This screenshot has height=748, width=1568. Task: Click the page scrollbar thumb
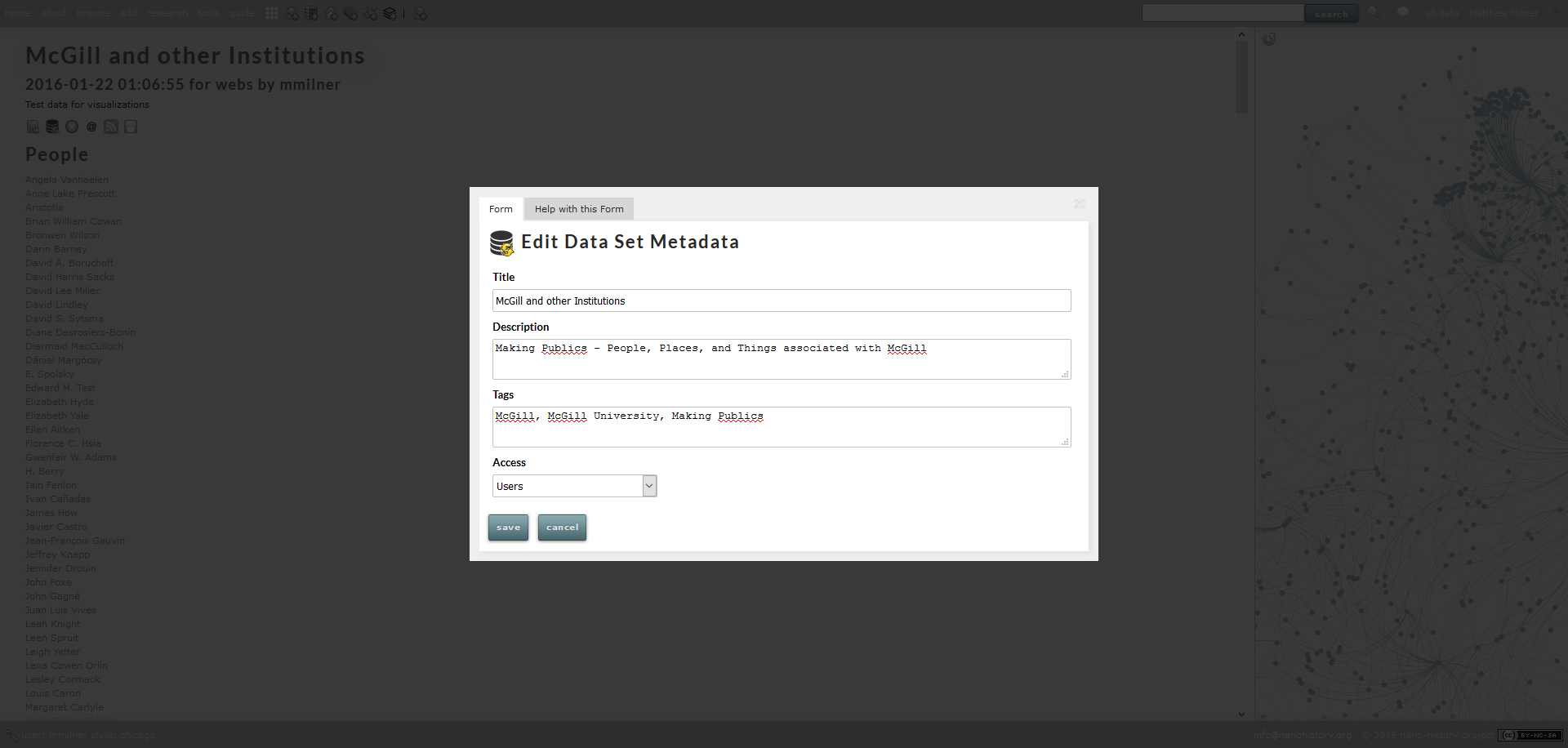point(1241,78)
